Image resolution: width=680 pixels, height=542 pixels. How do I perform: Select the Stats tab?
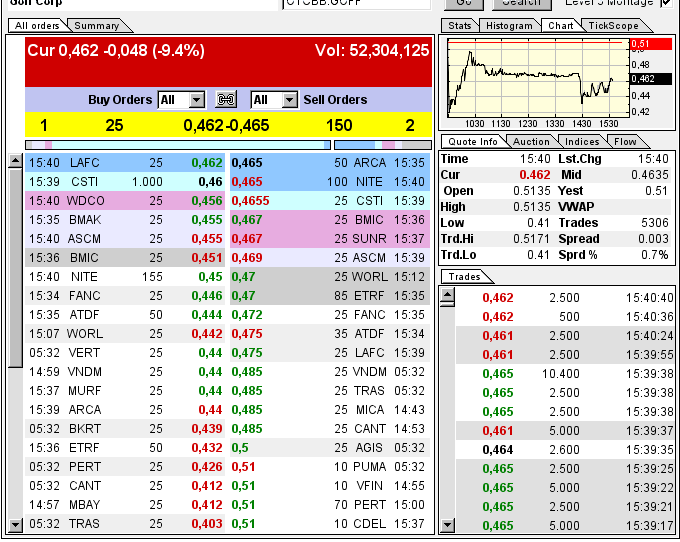click(x=460, y=26)
